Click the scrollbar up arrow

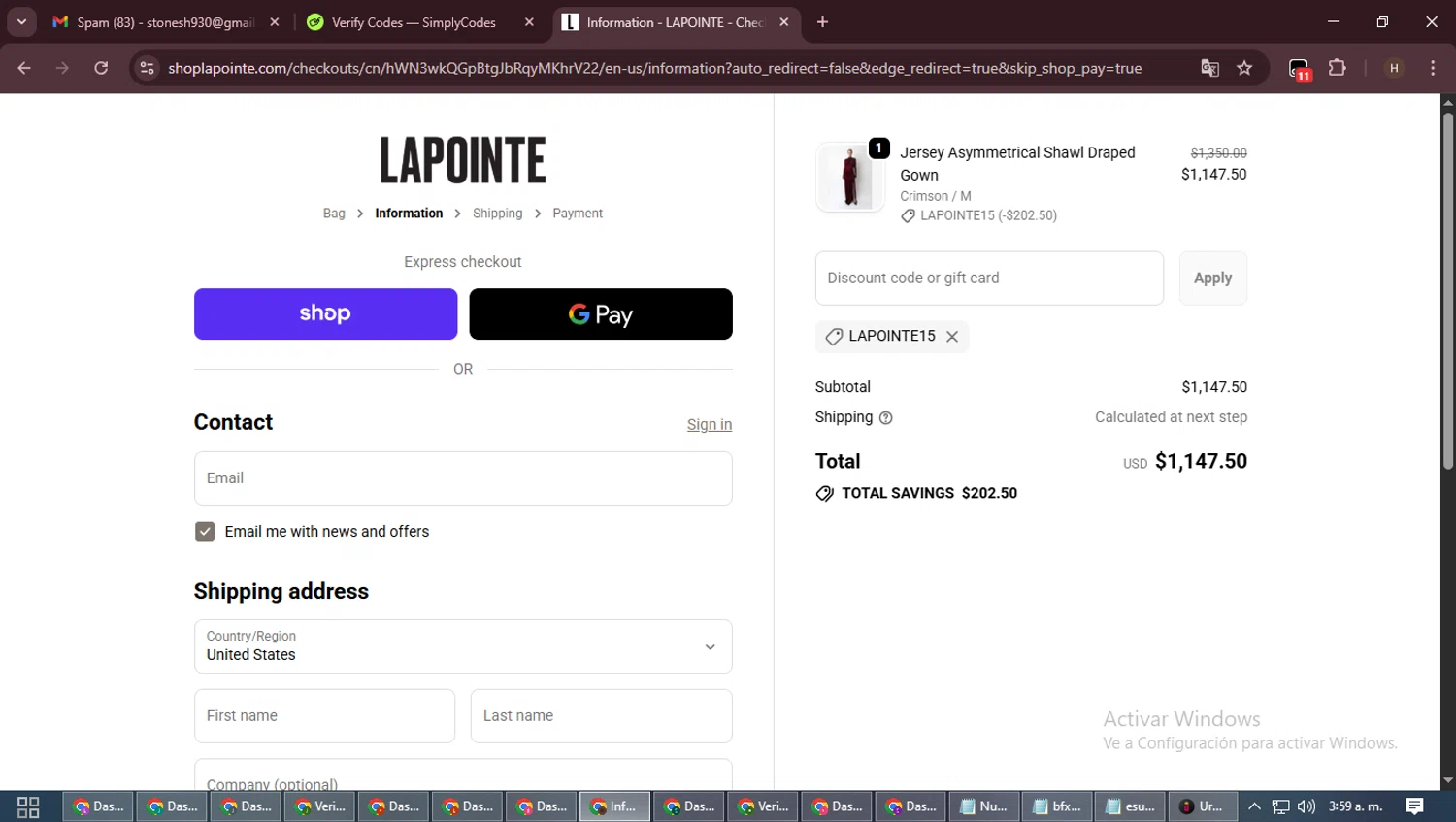1448,102
